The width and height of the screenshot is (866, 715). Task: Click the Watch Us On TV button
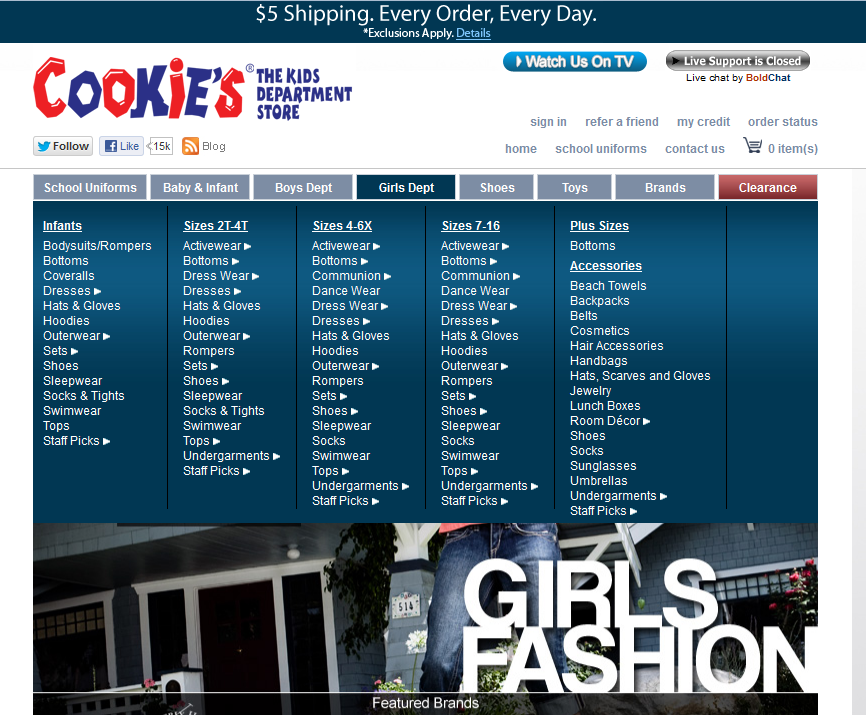click(x=574, y=61)
